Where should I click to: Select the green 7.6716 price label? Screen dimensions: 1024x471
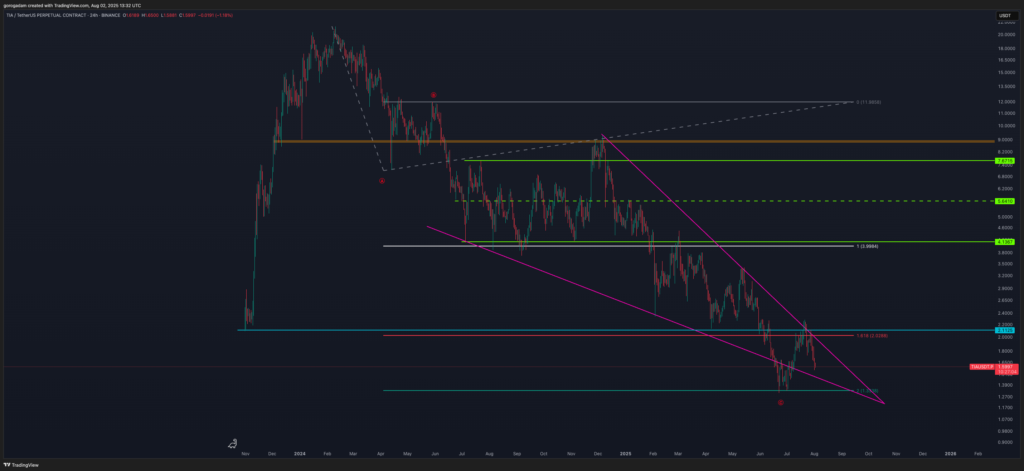(1005, 160)
